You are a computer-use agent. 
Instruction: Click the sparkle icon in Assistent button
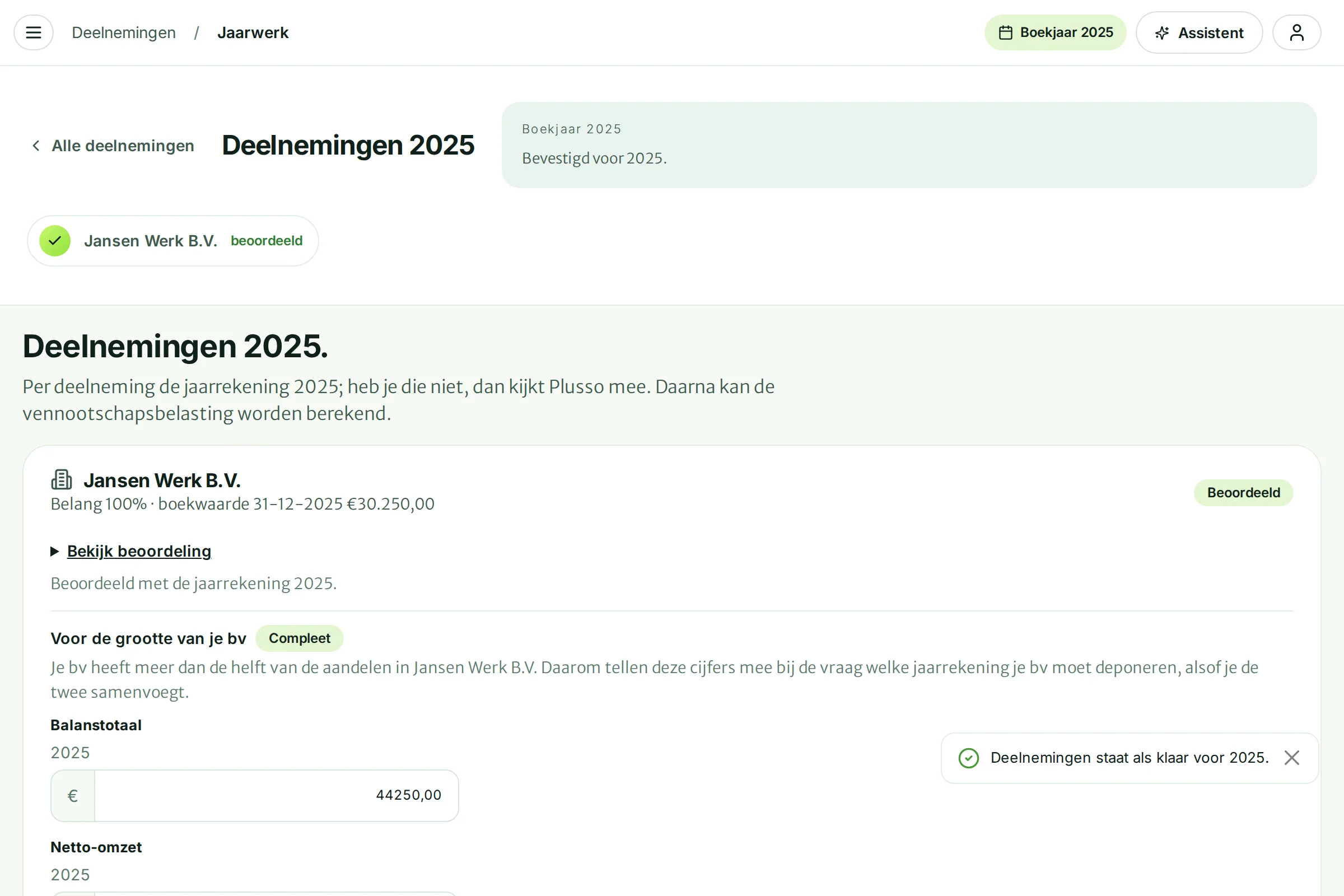click(1161, 33)
